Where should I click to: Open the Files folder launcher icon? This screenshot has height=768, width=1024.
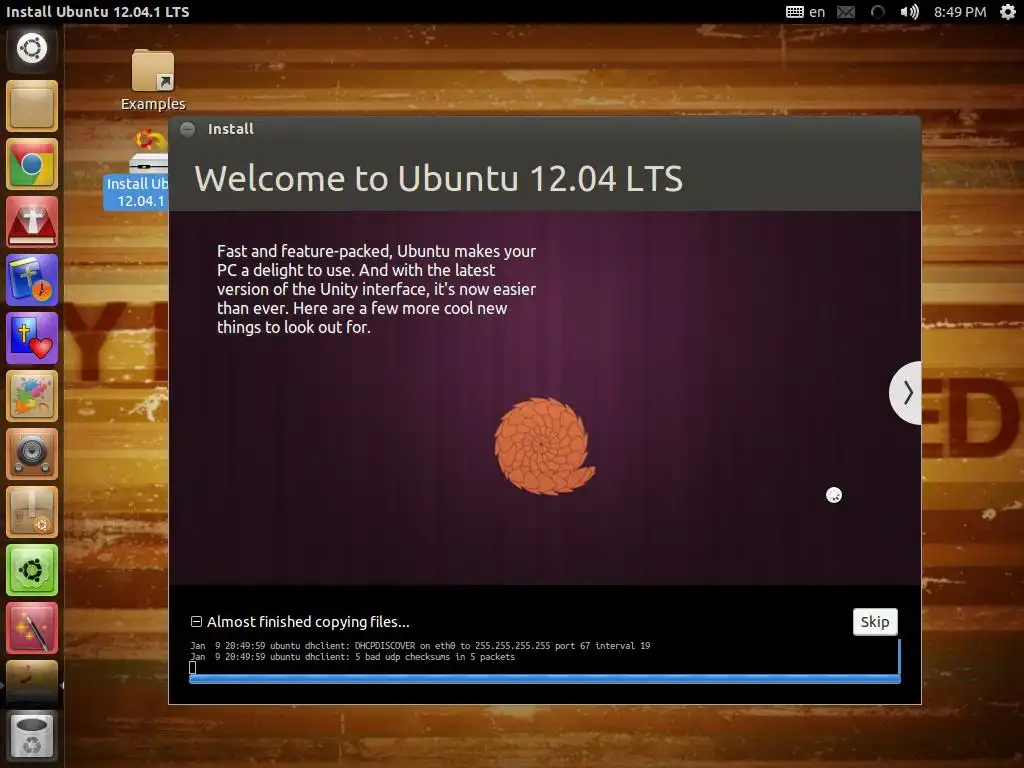(x=31, y=106)
